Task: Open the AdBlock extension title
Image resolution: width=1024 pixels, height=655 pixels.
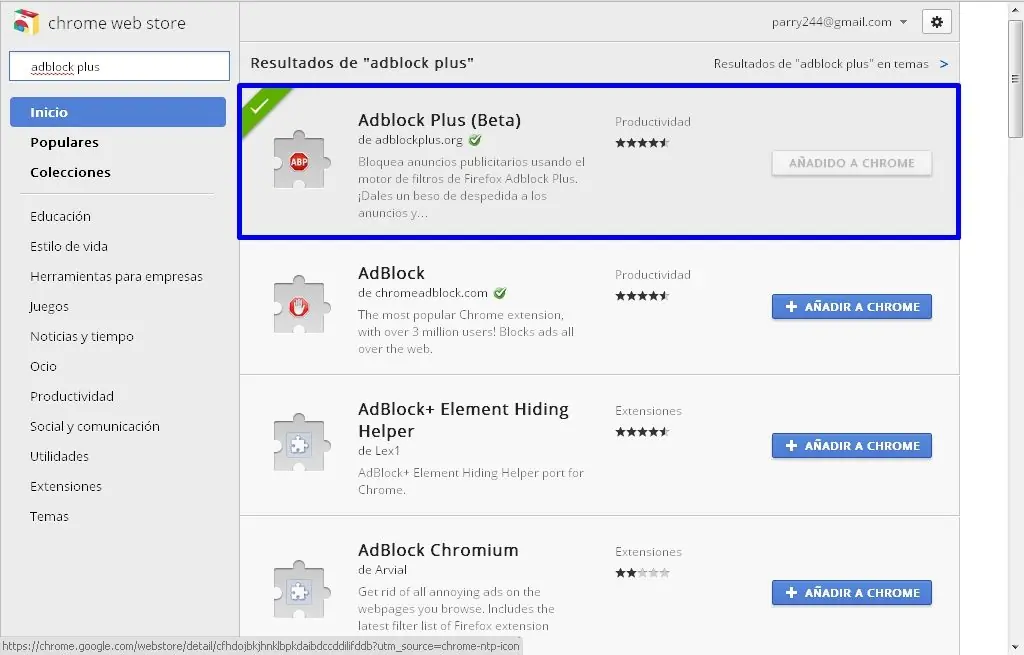Action: (x=391, y=273)
